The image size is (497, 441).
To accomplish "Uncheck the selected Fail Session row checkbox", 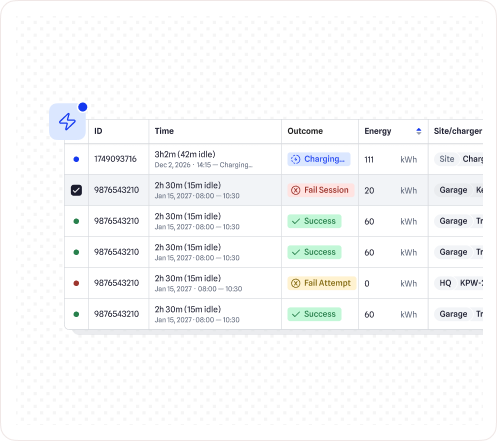I will (x=76, y=190).
